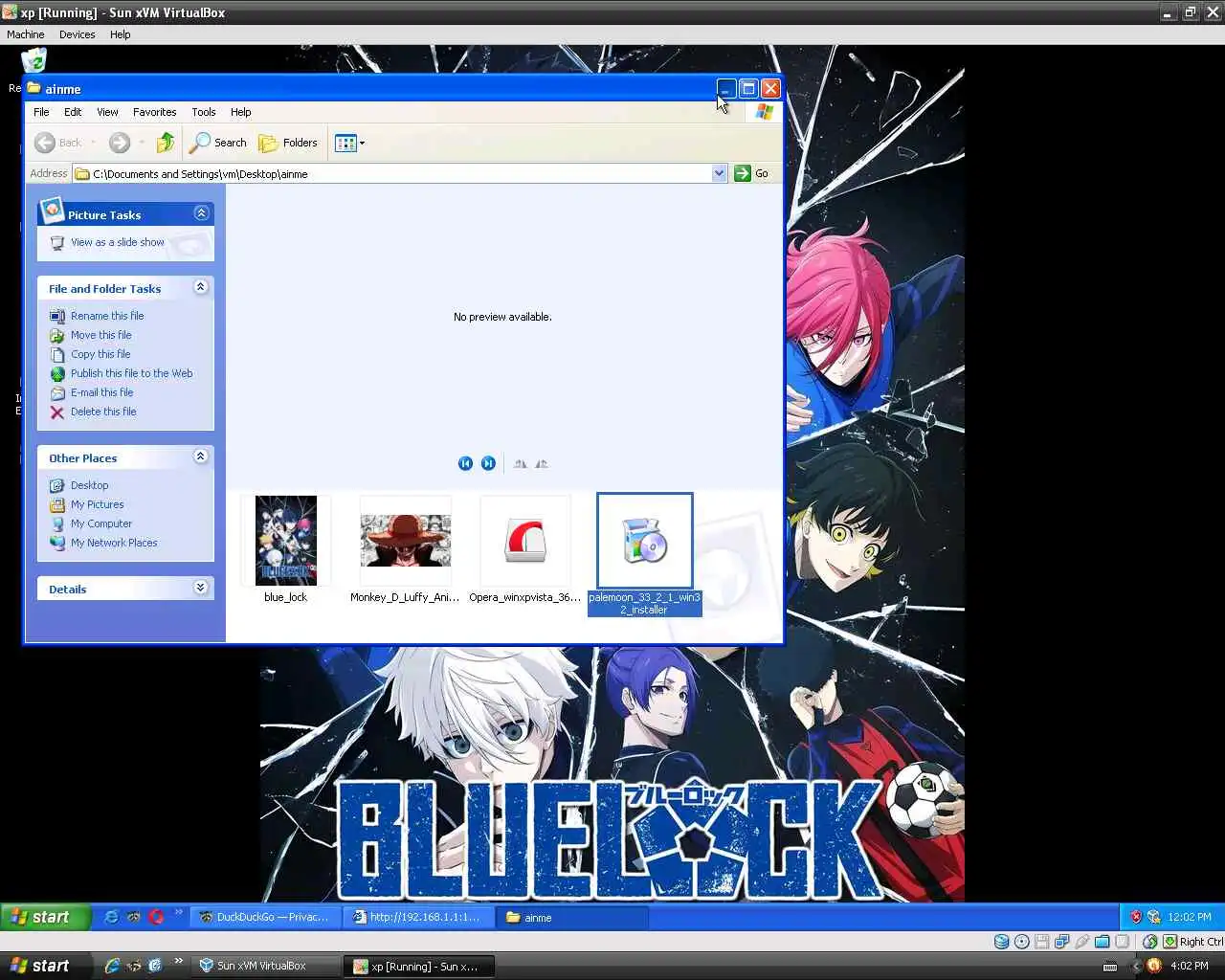Open the Edit menu

tap(73, 112)
